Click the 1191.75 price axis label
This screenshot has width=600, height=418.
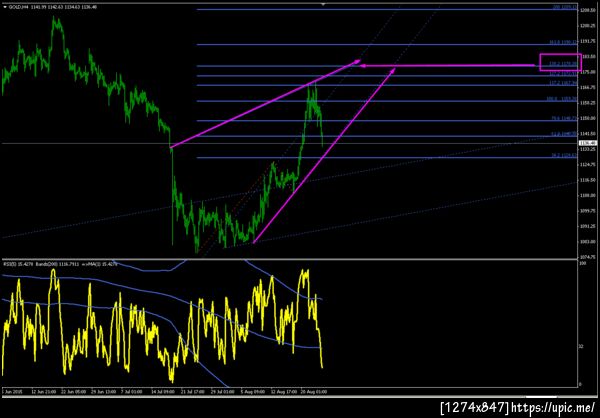[588, 41]
